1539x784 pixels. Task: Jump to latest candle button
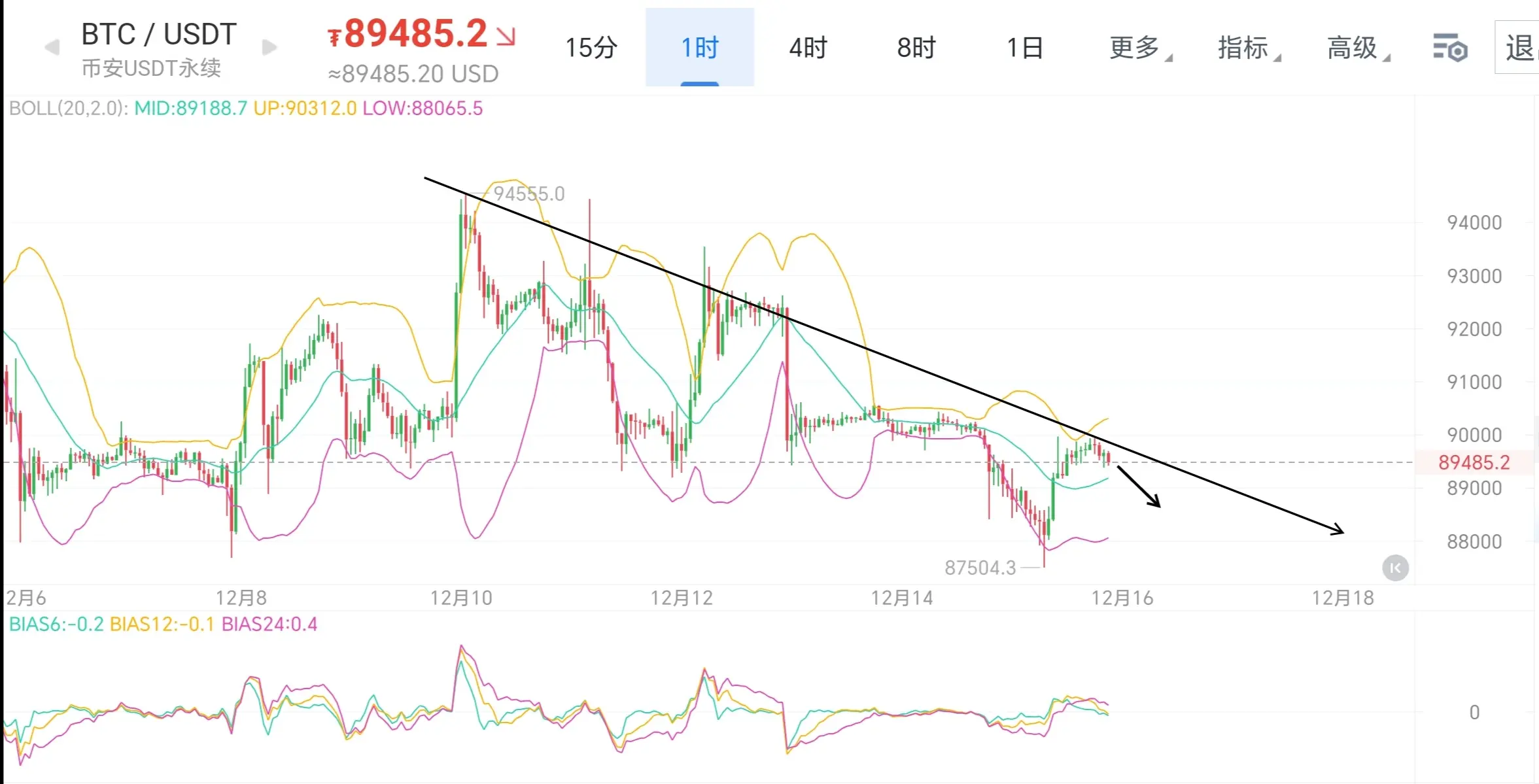1394,568
